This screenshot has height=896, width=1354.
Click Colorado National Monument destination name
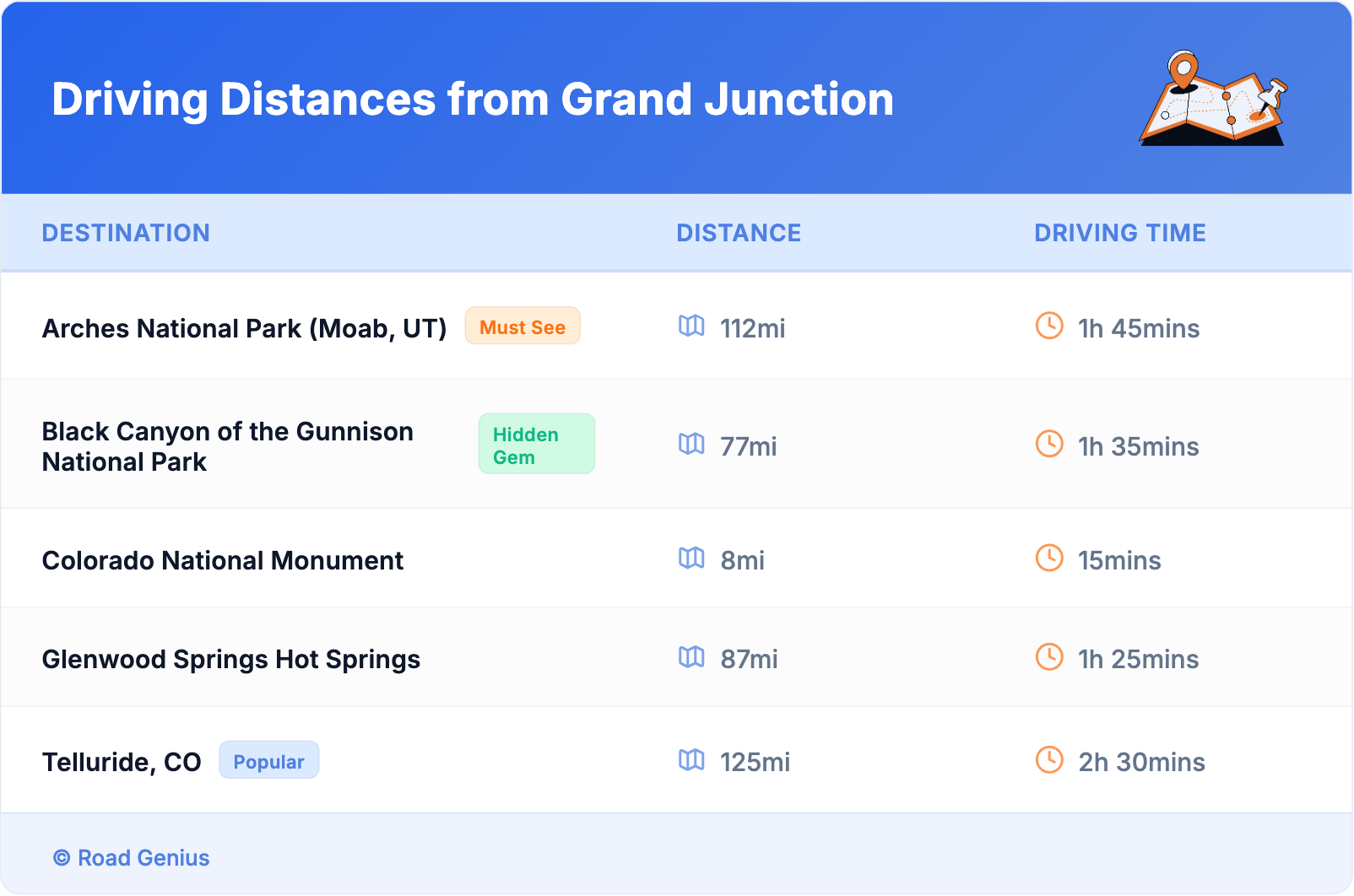point(223,561)
